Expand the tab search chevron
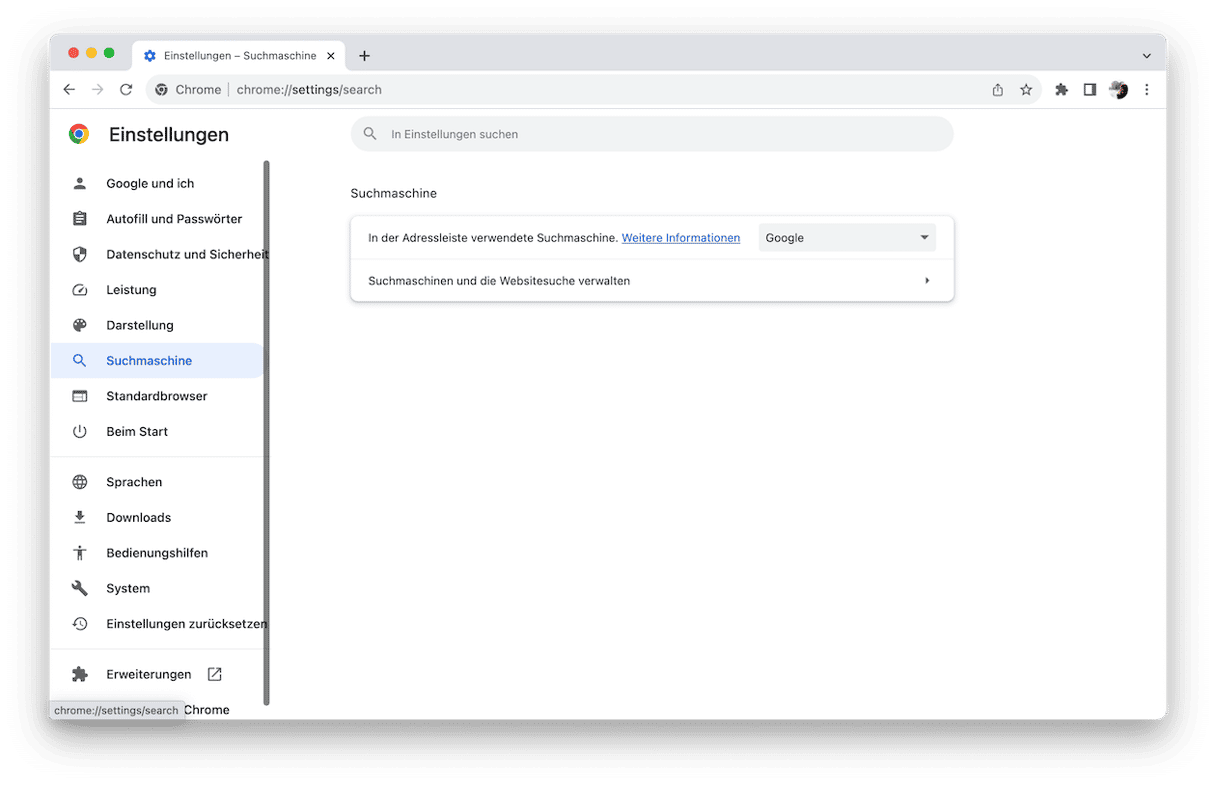 click(1146, 56)
